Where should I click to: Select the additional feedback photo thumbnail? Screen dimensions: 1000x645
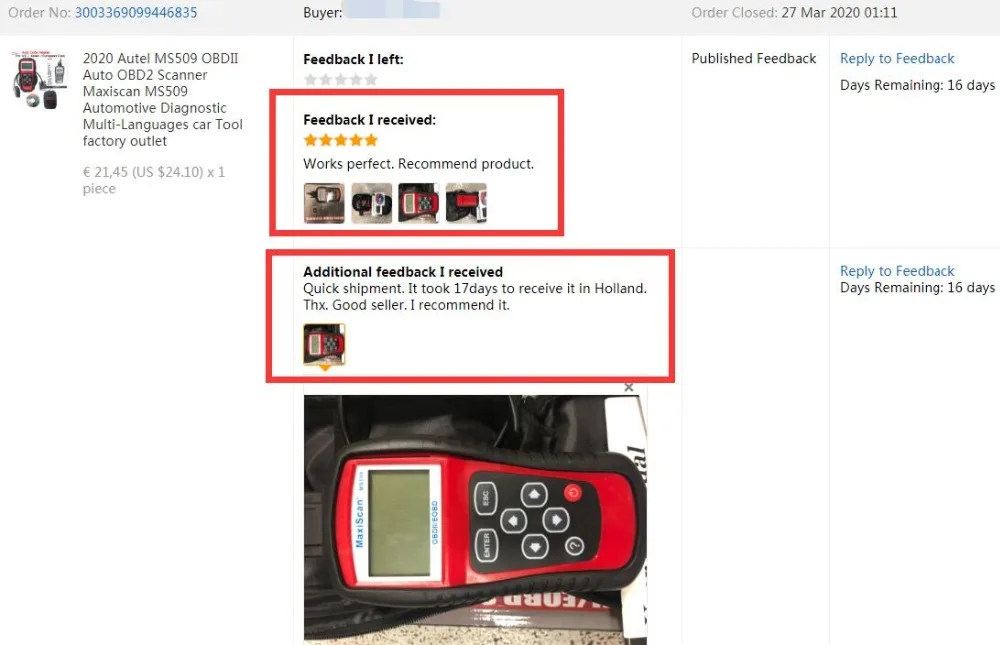point(324,344)
